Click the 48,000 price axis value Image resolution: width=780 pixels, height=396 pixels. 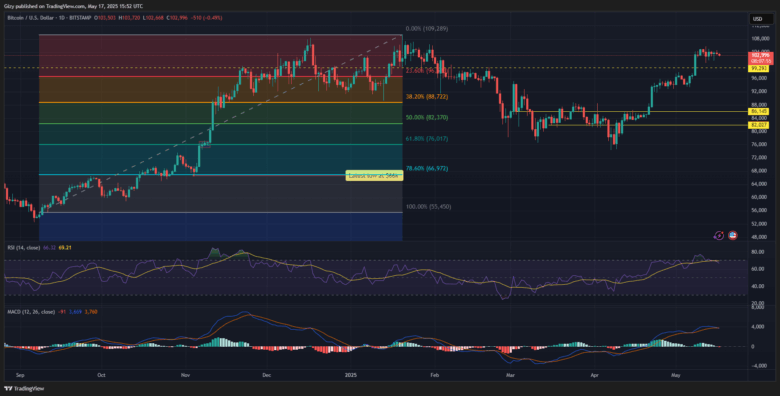(x=758, y=237)
